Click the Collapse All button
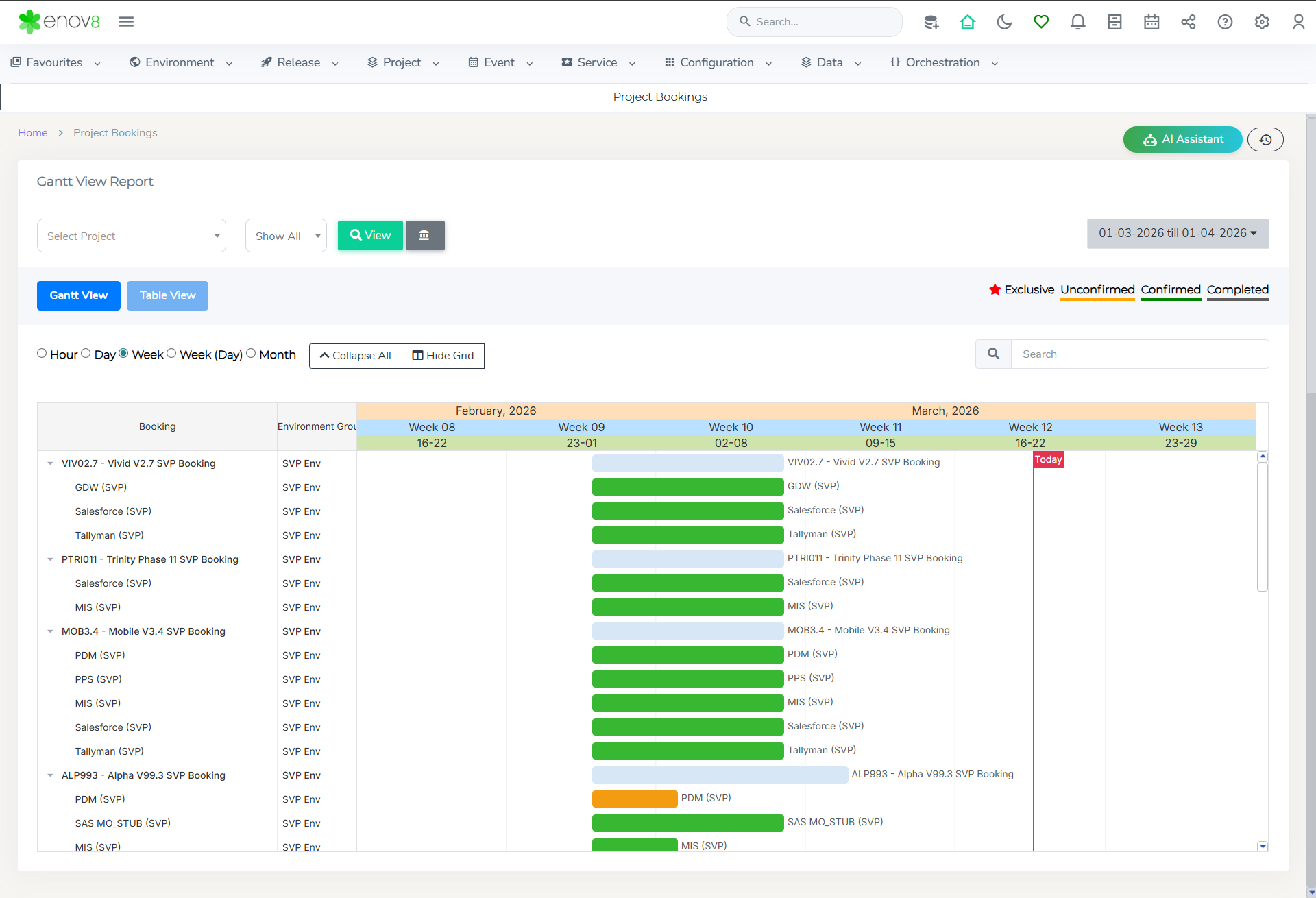The image size is (1316, 898). tap(355, 356)
